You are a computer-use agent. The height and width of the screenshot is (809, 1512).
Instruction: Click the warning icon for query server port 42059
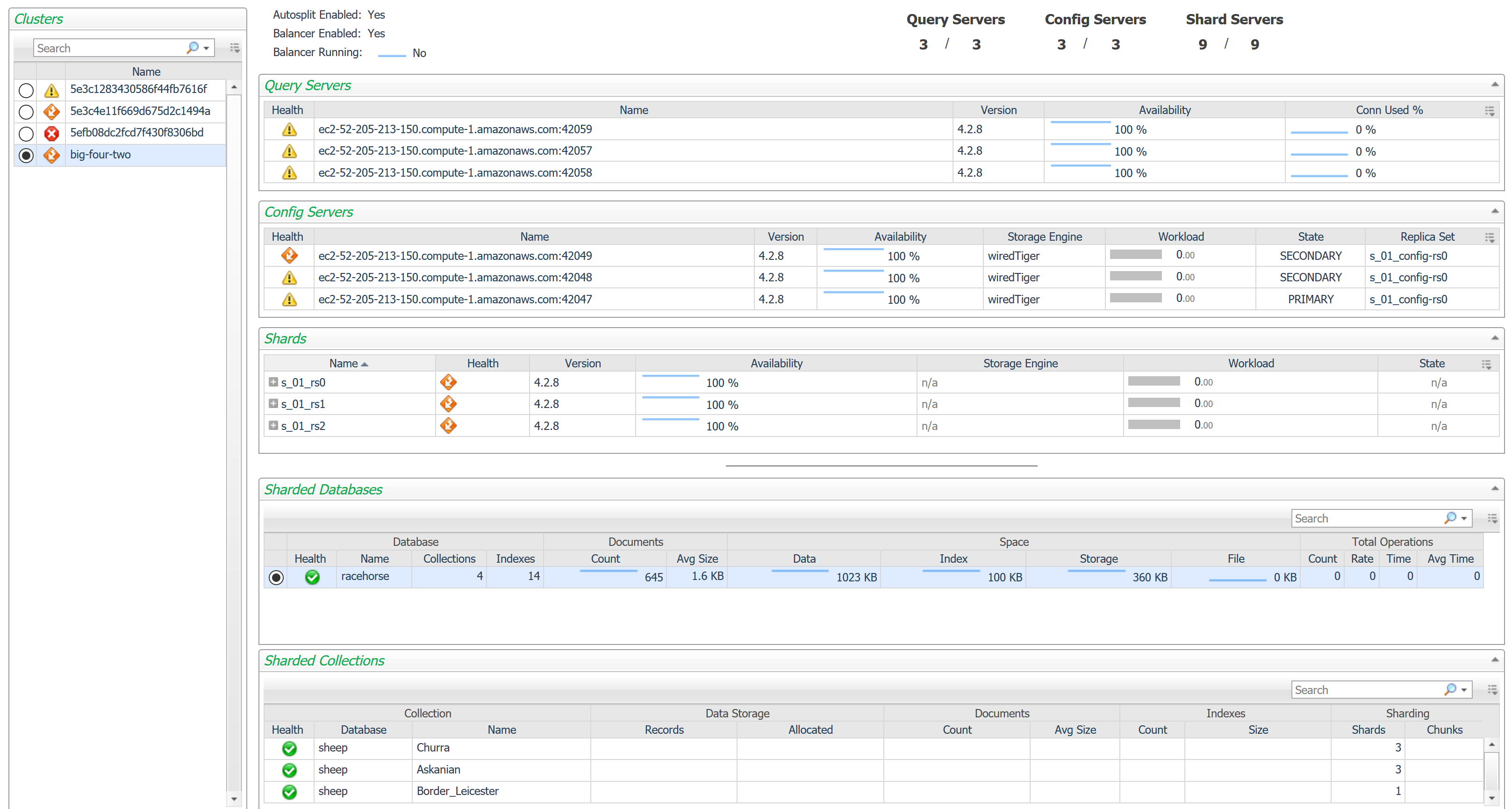(289, 129)
